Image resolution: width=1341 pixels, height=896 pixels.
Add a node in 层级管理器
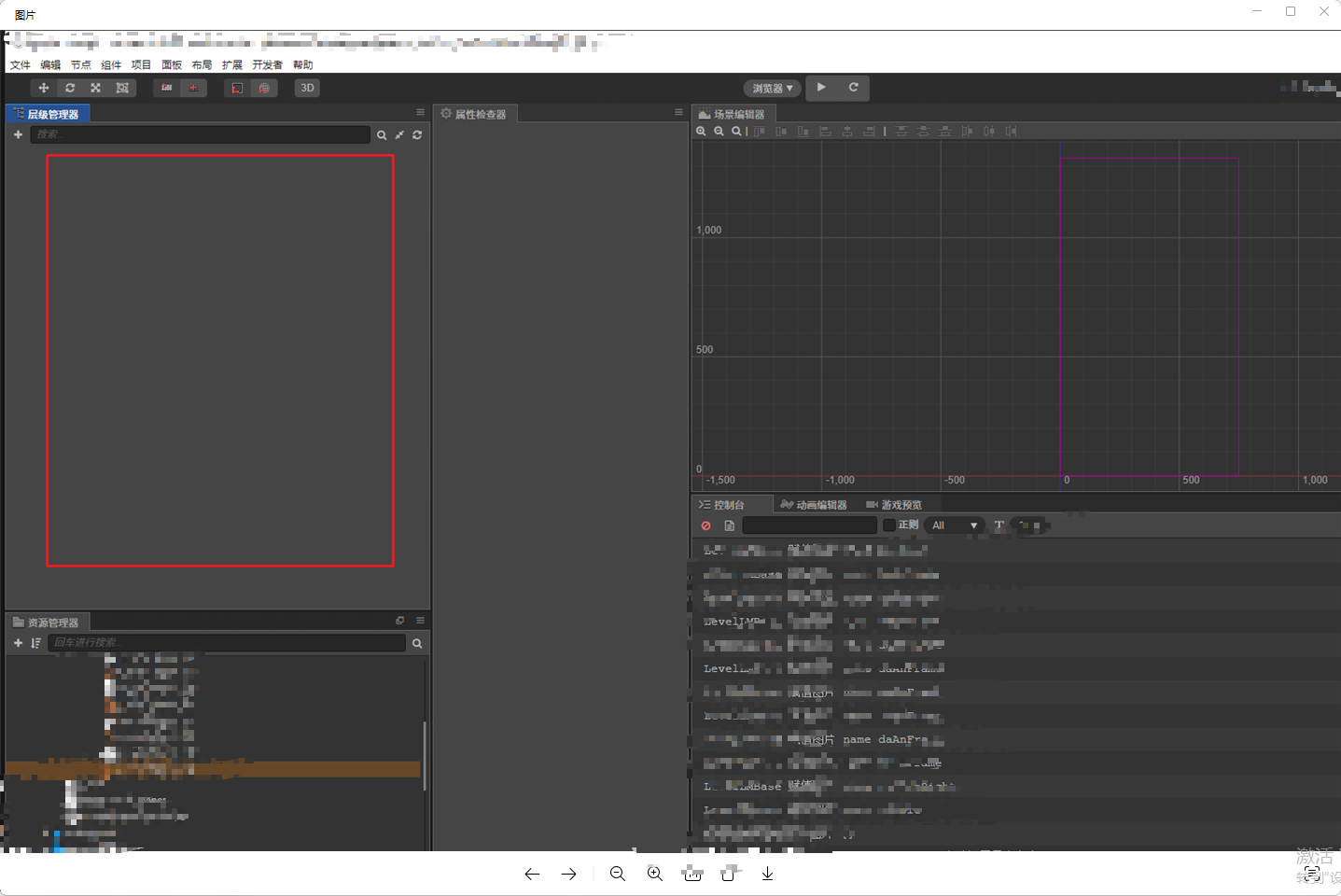point(18,134)
